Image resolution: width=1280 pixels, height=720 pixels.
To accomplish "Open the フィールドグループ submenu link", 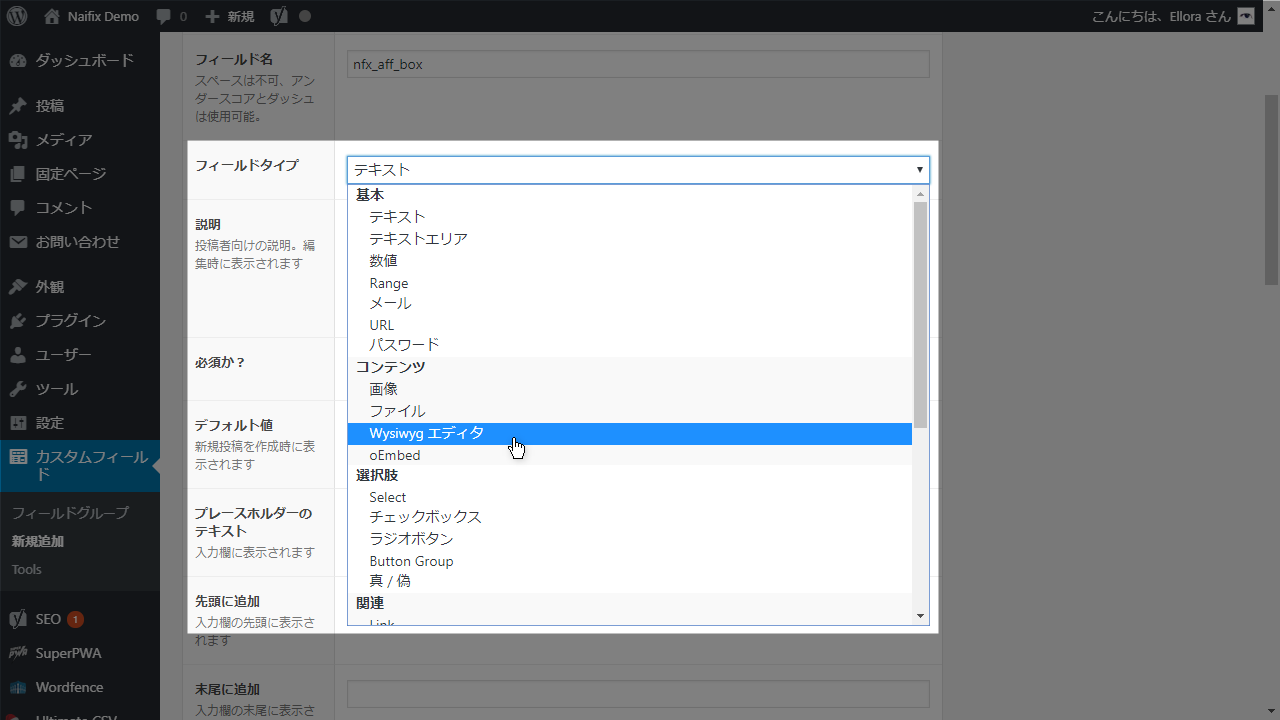I will pos(70,513).
